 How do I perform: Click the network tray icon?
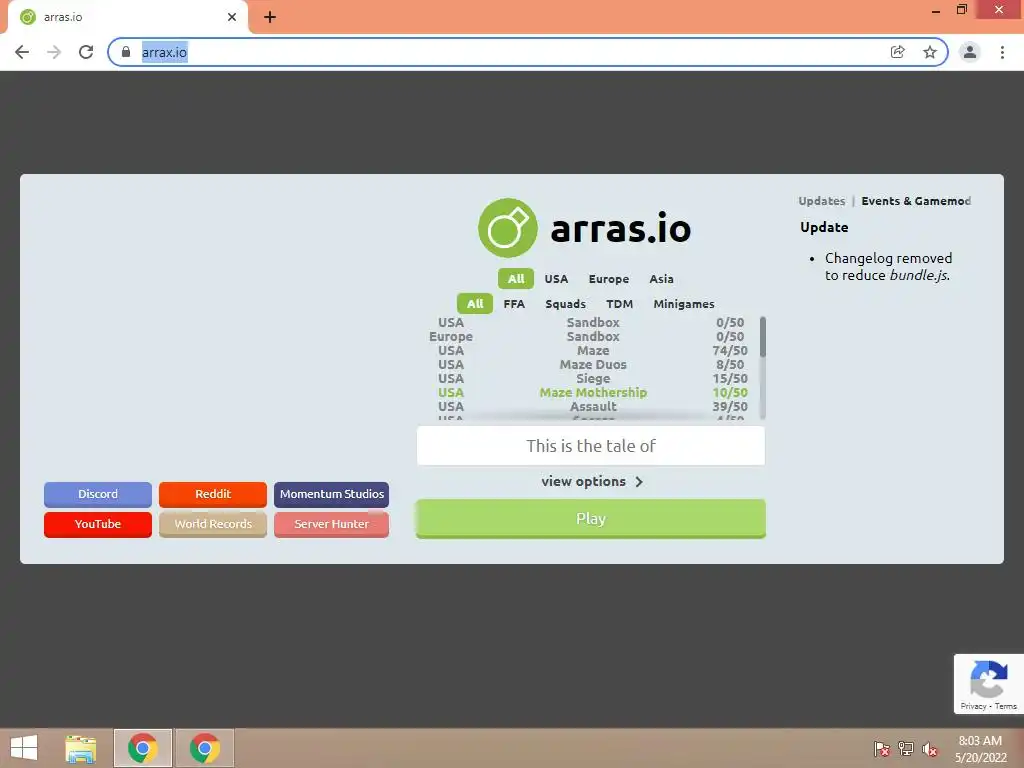pos(906,749)
